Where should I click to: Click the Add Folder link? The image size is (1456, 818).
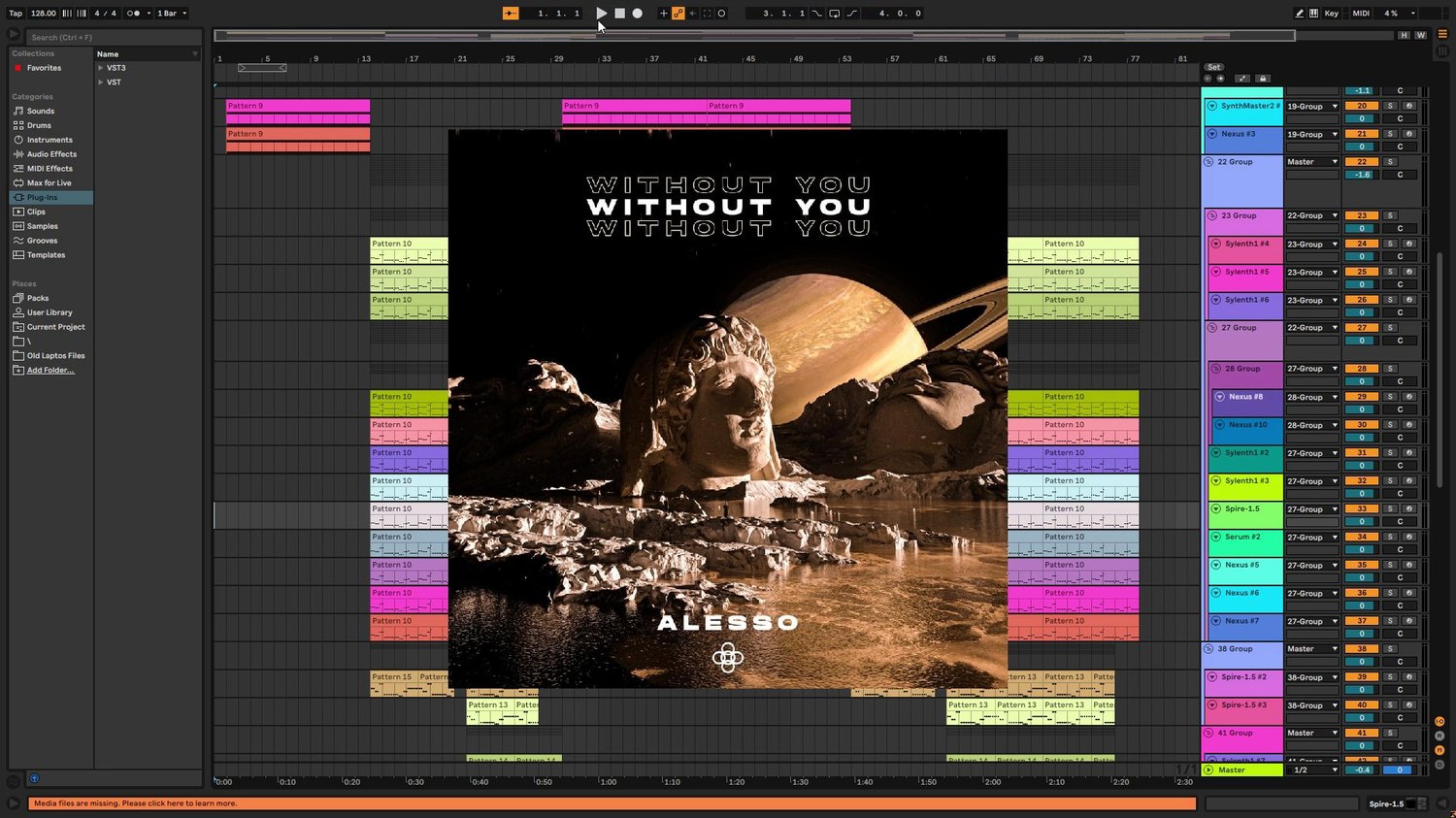50,370
